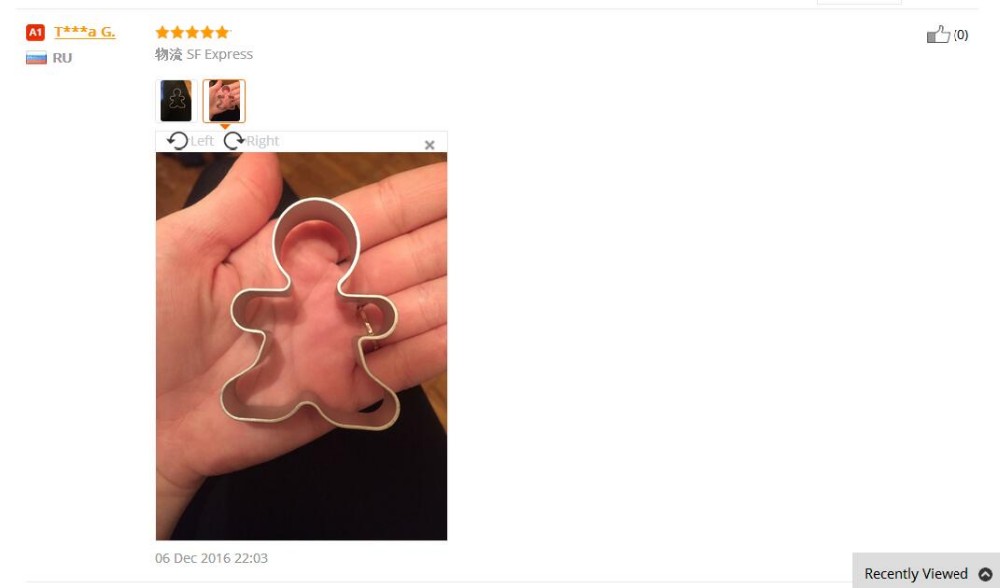Click the 'Left' rotate text label
This screenshot has width=1000, height=588.
click(x=202, y=141)
